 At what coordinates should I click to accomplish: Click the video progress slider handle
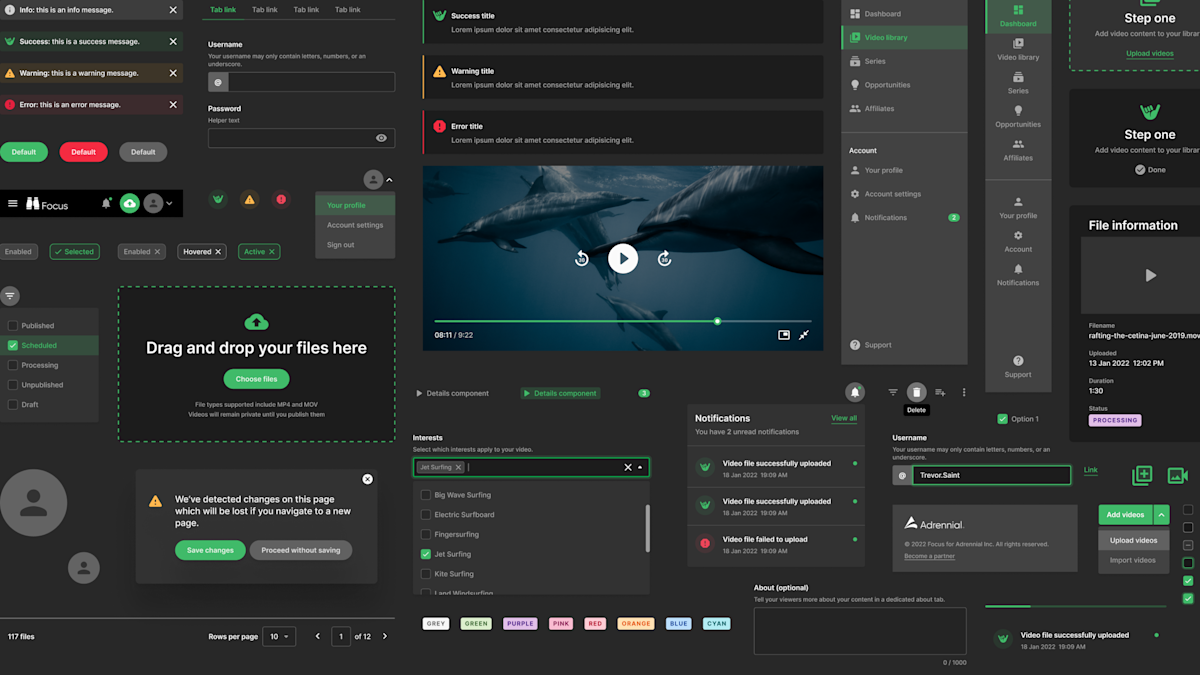pyautogui.click(x=717, y=321)
